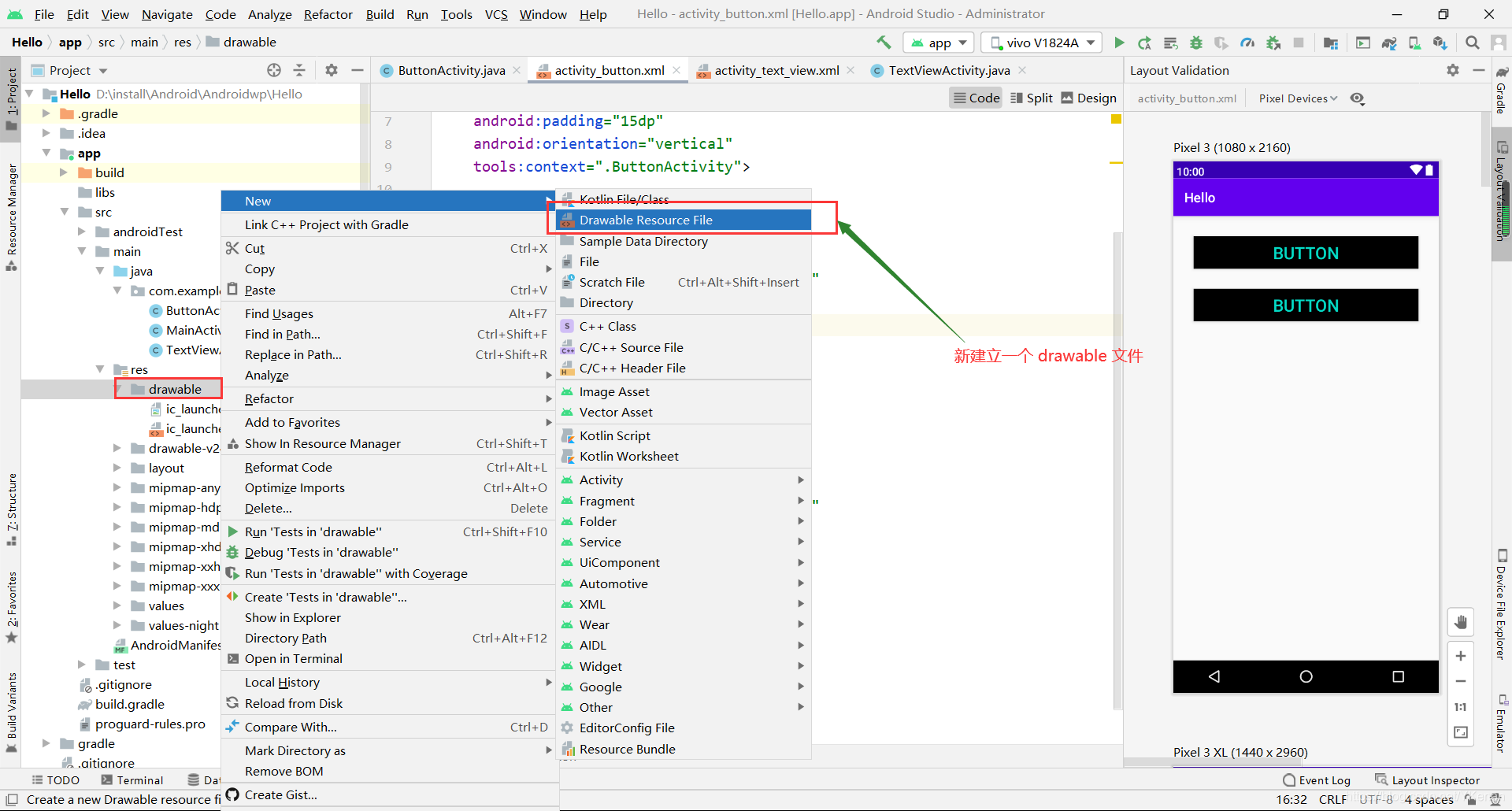This screenshot has height=811, width=1512.
Task: Click Select Opened File target icon in Project panel
Action: coord(274,70)
